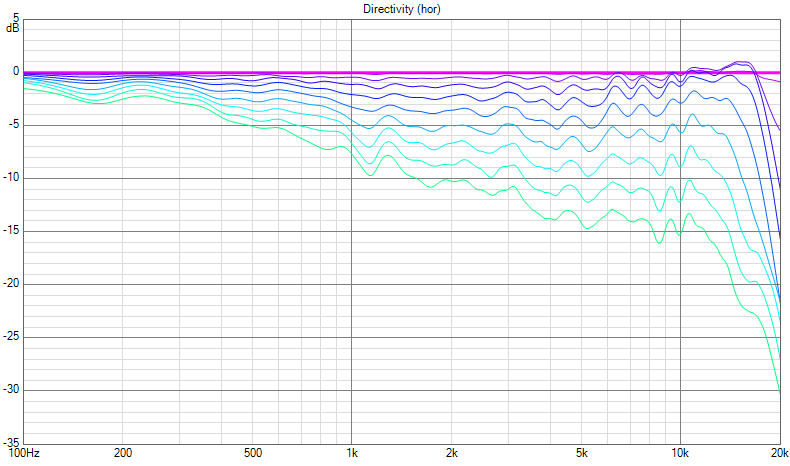Screen dimensions: 790x466
Task: Click the 500 frequency axis label
Action: 253,453
